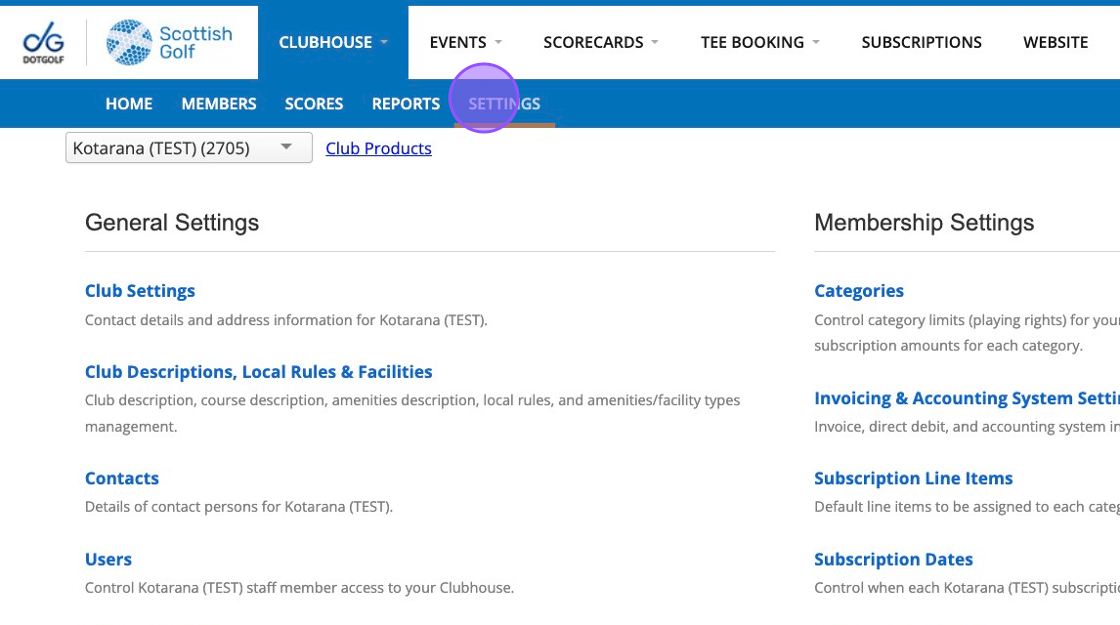Click the Scottish Golf logo
Image resolution: width=1120 pixels, height=625 pixels.
[169, 42]
